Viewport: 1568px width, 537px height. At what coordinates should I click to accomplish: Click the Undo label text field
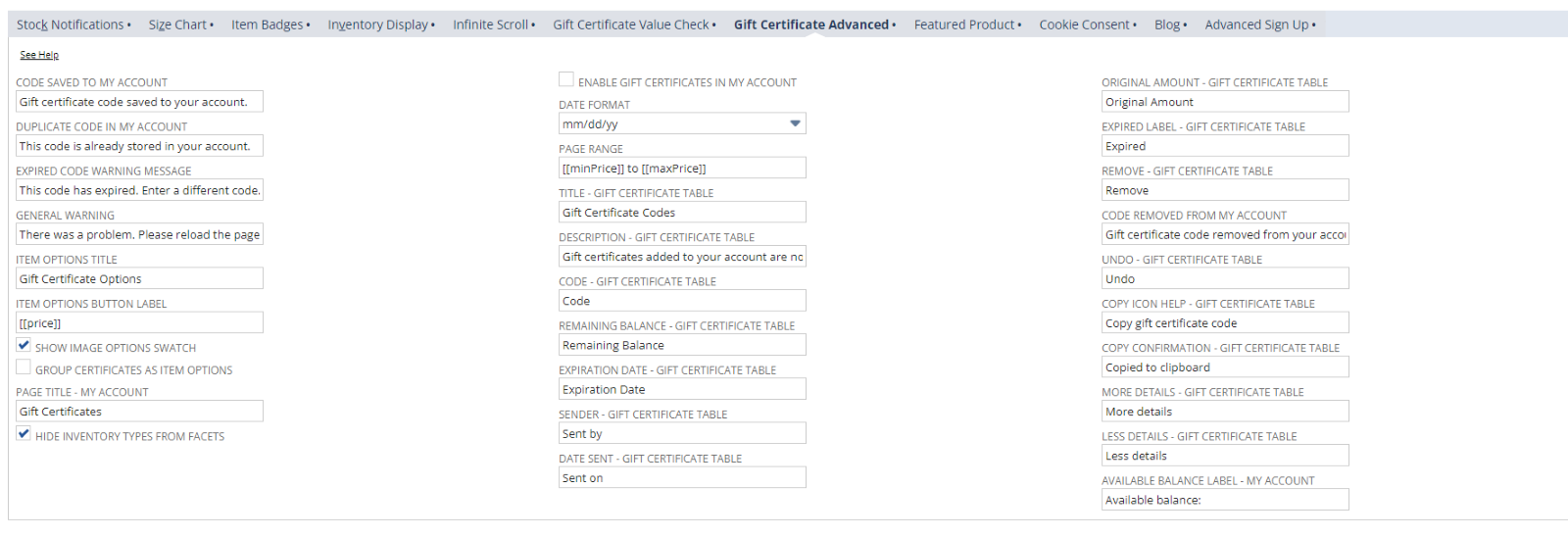tap(1225, 279)
